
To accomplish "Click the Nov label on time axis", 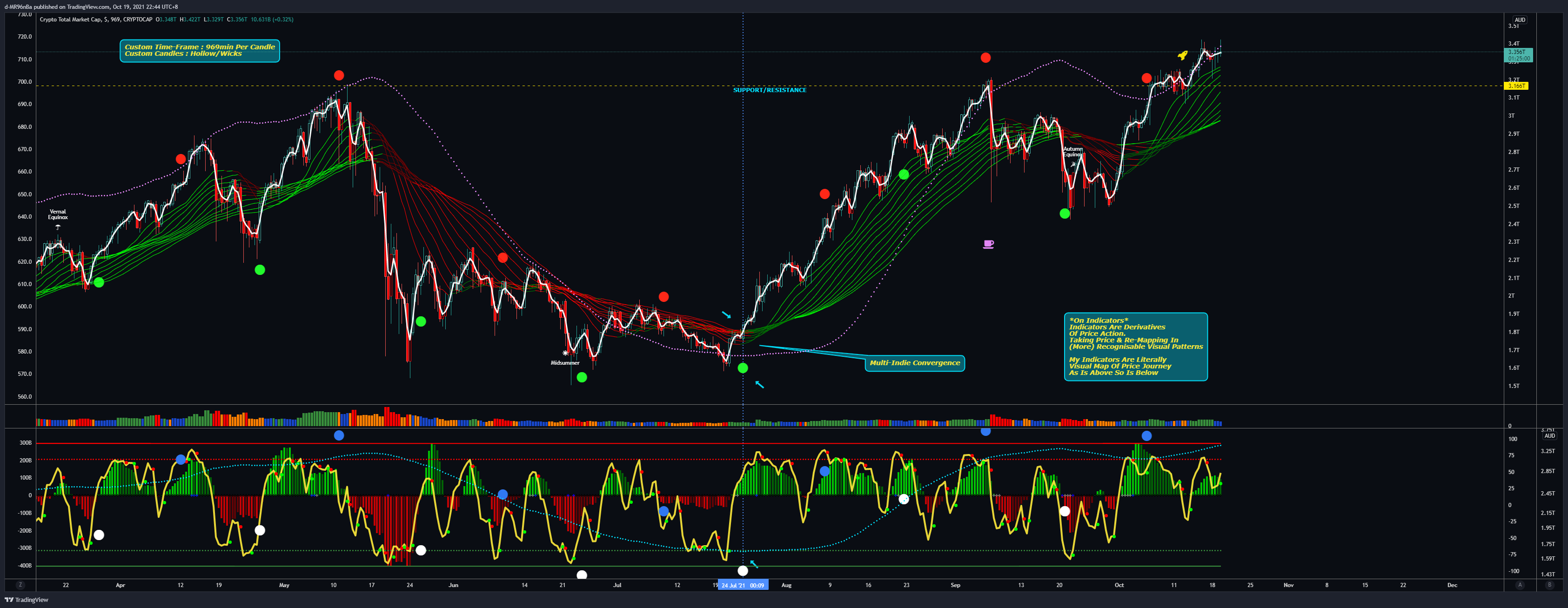I will pyautogui.click(x=1288, y=585).
